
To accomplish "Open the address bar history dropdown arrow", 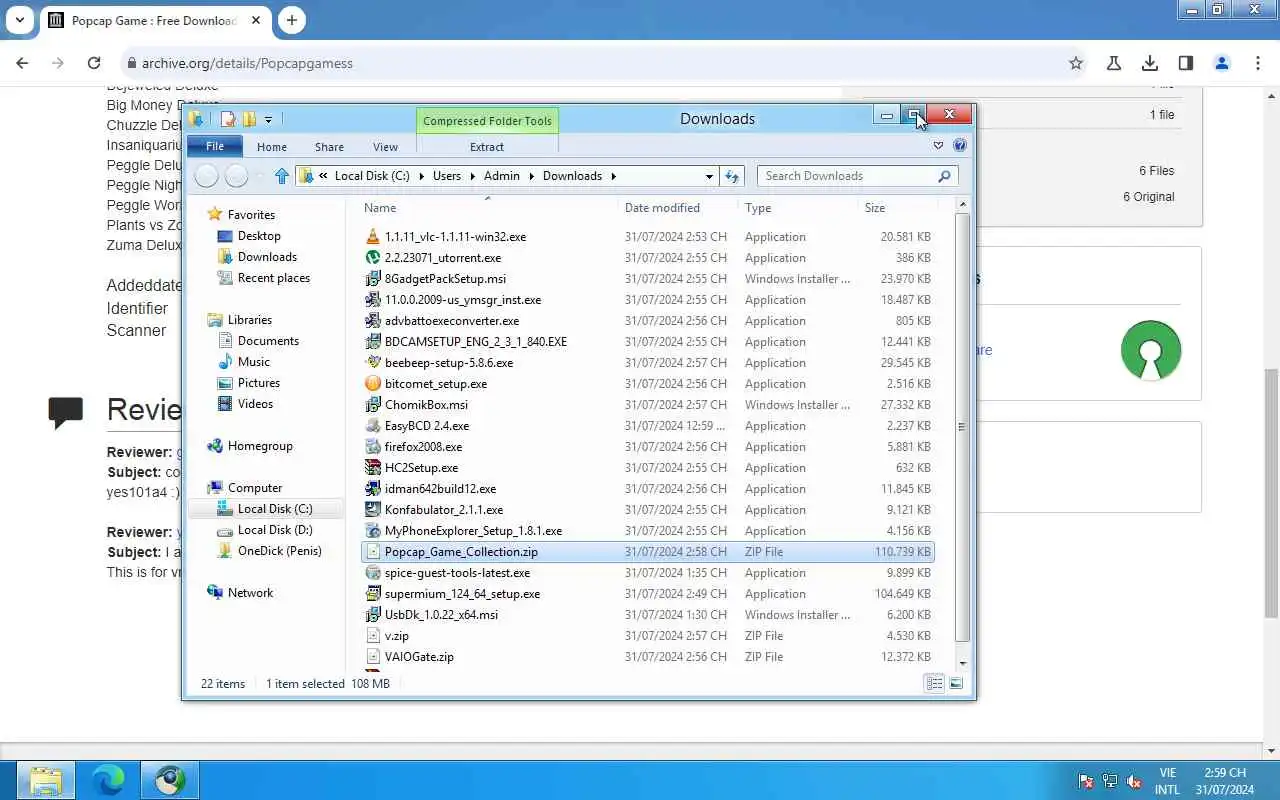I will point(709,176).
